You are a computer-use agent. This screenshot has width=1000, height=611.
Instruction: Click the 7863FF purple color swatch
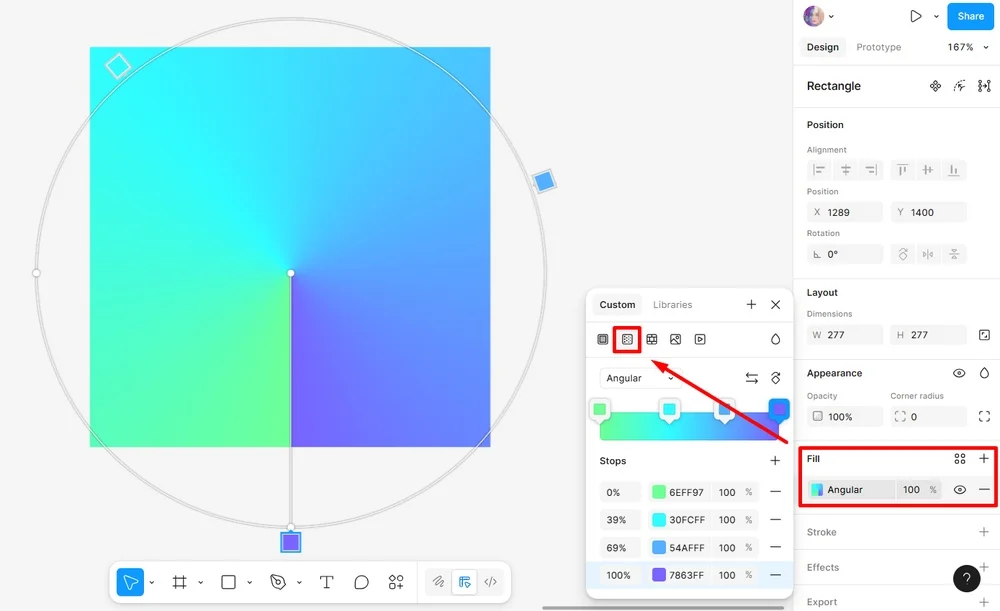(x=659, y=575)
